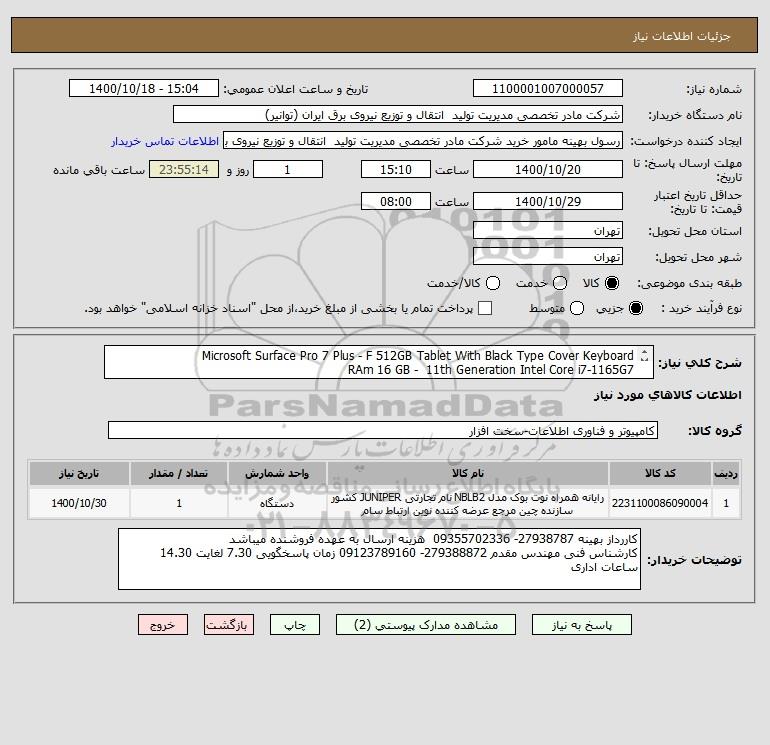Click the JUNIPER notebook product name cell

(x=468, y=503)
